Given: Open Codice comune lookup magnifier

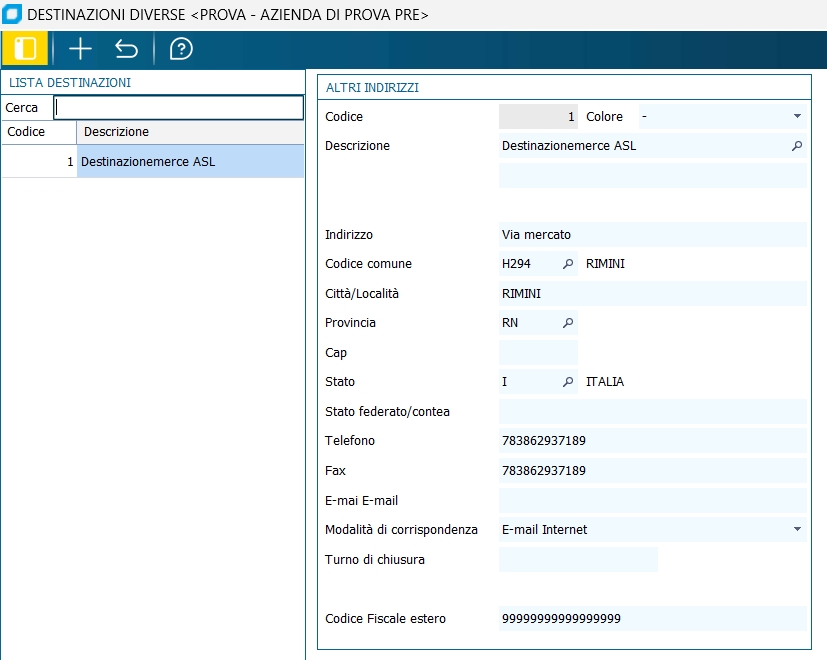Looking at the screenshot, I should [568, 264].
